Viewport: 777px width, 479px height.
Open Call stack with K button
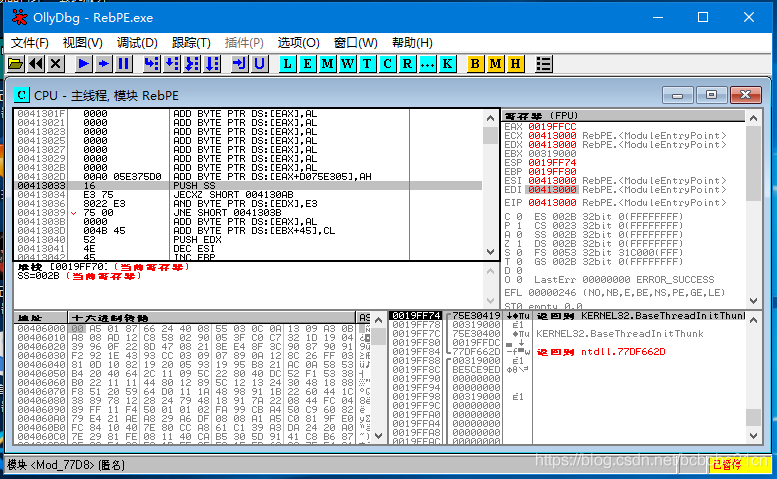click(447, 63)
